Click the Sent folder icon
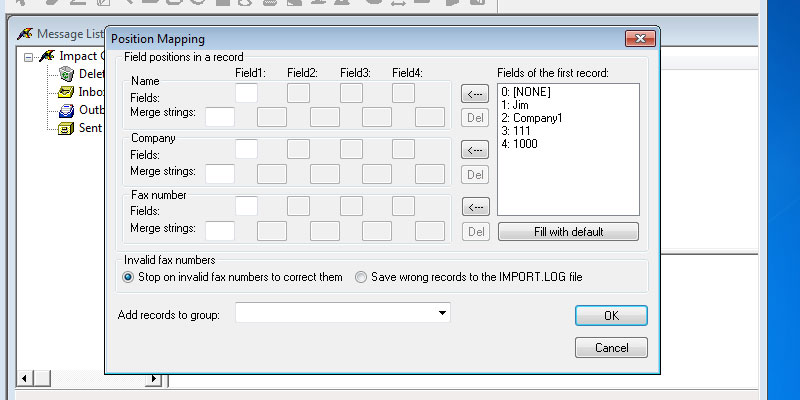Image resolution: width=800 pixels, height=400 pixels. [x=67, y=128]
